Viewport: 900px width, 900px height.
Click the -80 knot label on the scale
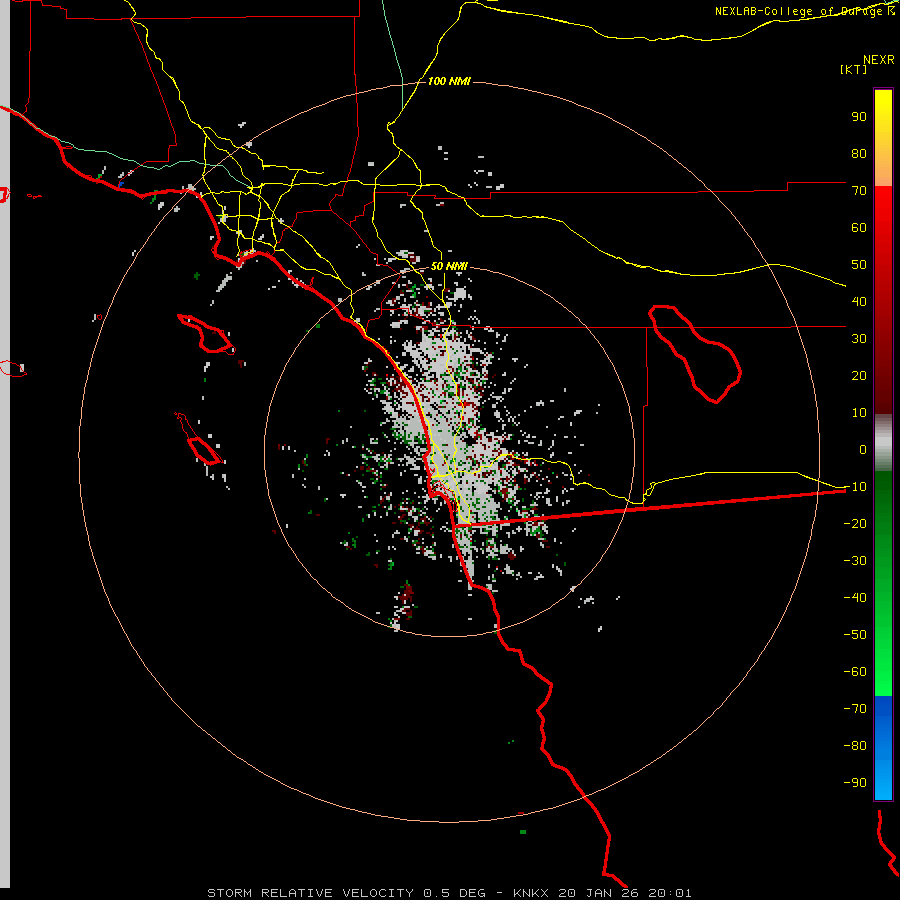click(855, 746)
